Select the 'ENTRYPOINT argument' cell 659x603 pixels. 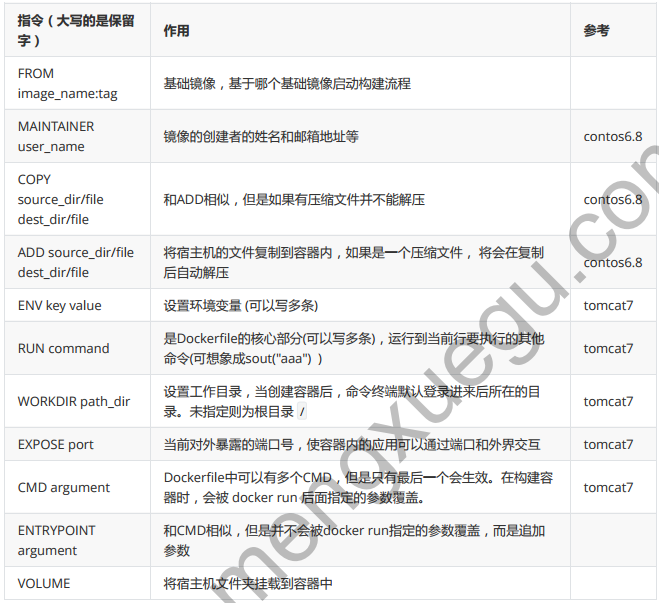point(77,540)
